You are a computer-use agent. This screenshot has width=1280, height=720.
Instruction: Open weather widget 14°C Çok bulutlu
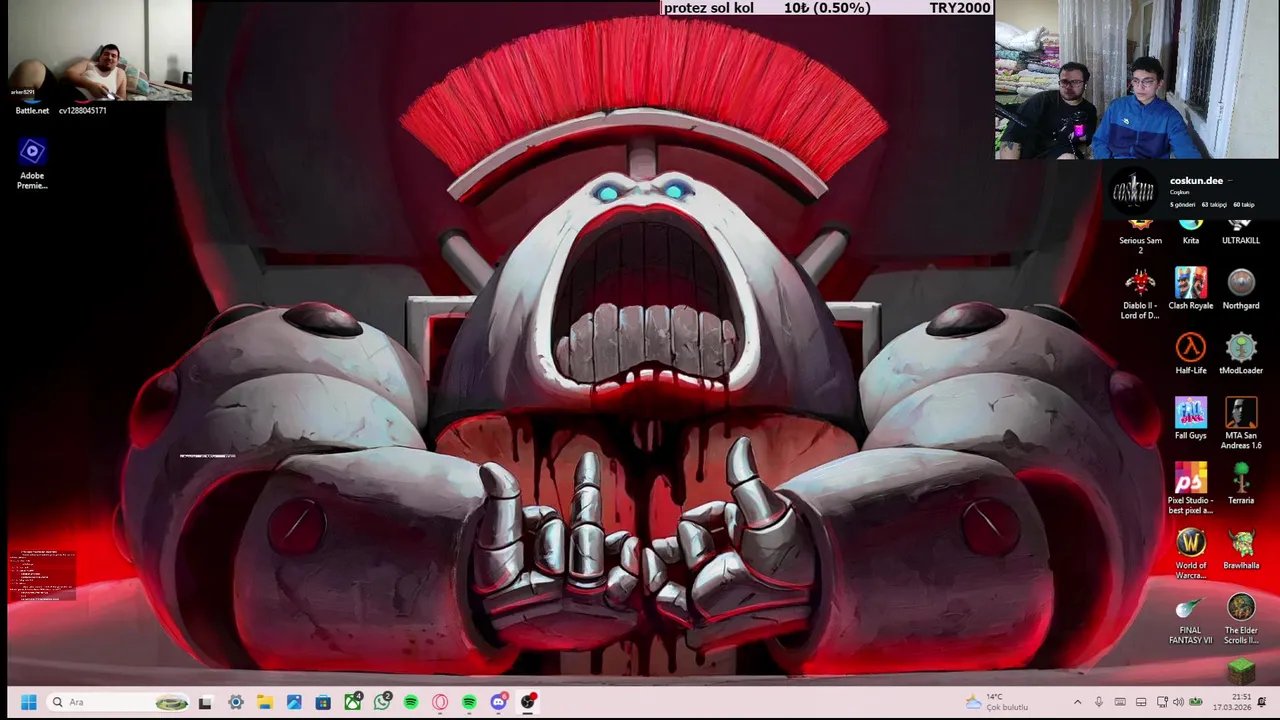(x=997, y=702)
